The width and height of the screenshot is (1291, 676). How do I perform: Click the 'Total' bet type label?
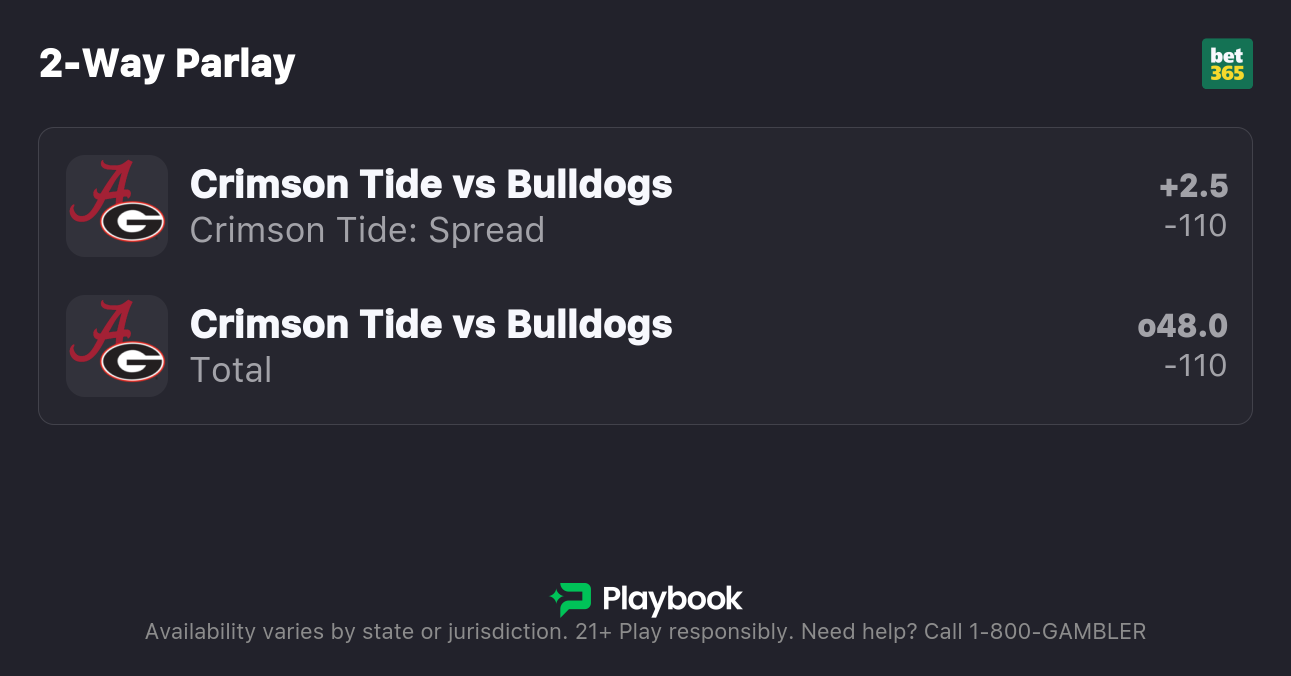(231, 370)
